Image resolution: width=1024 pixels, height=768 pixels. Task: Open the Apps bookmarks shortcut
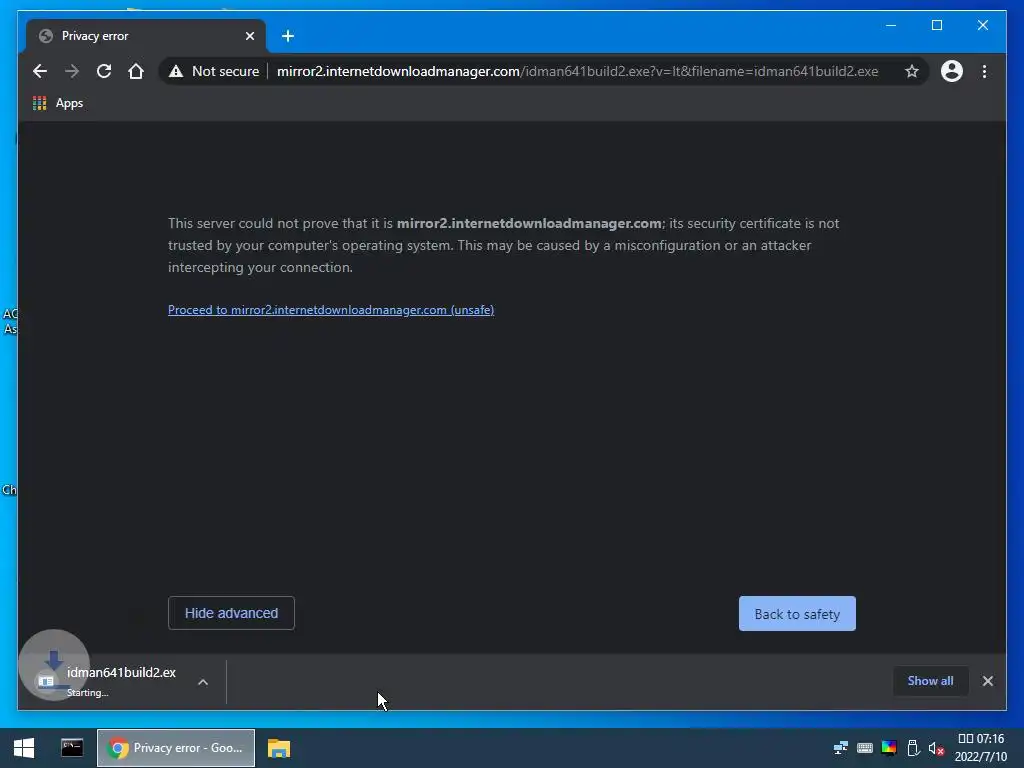pyautogui.click(x=58, y=103)
